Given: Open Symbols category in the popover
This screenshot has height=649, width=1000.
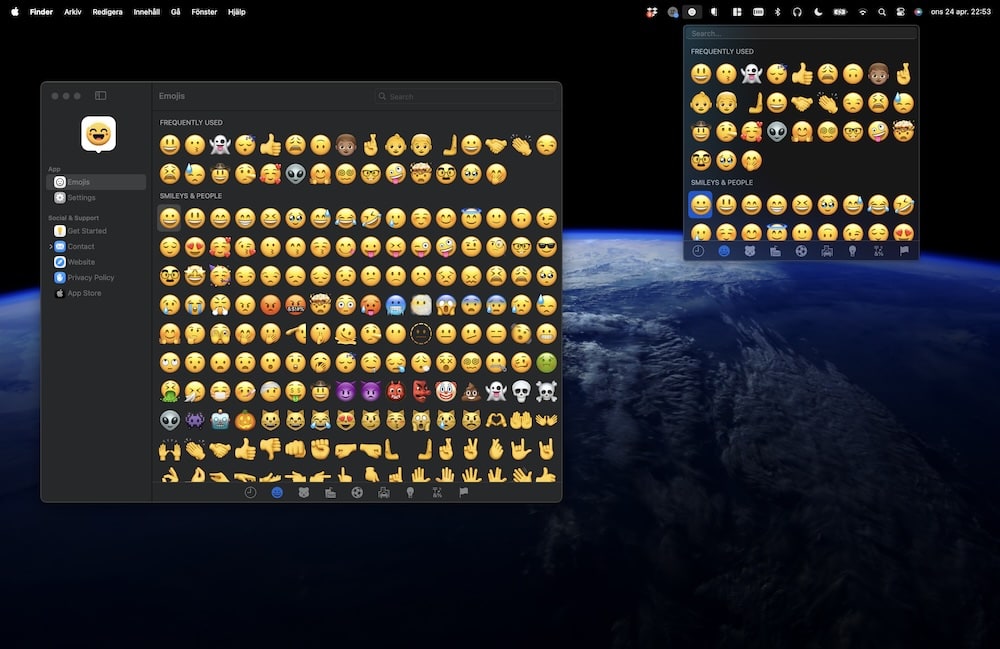Looking at the screenshot, I should [x=878, y=251].
